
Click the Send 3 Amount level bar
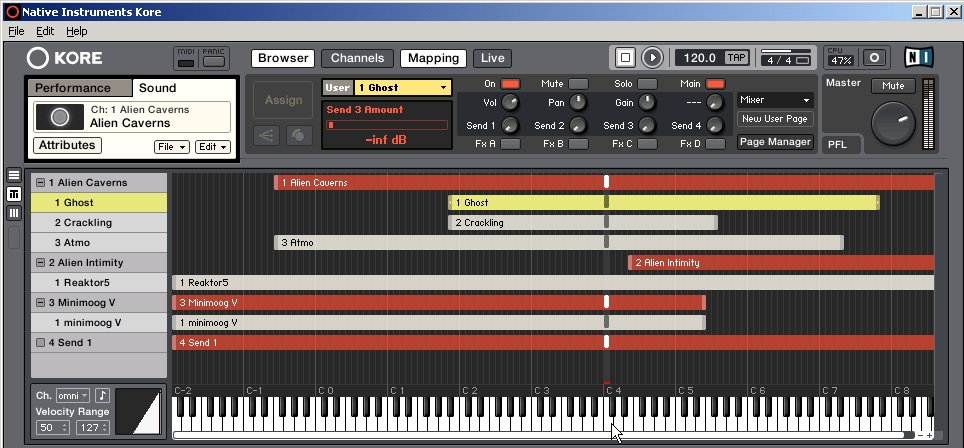pyautogui.click(x=387, y=125)
